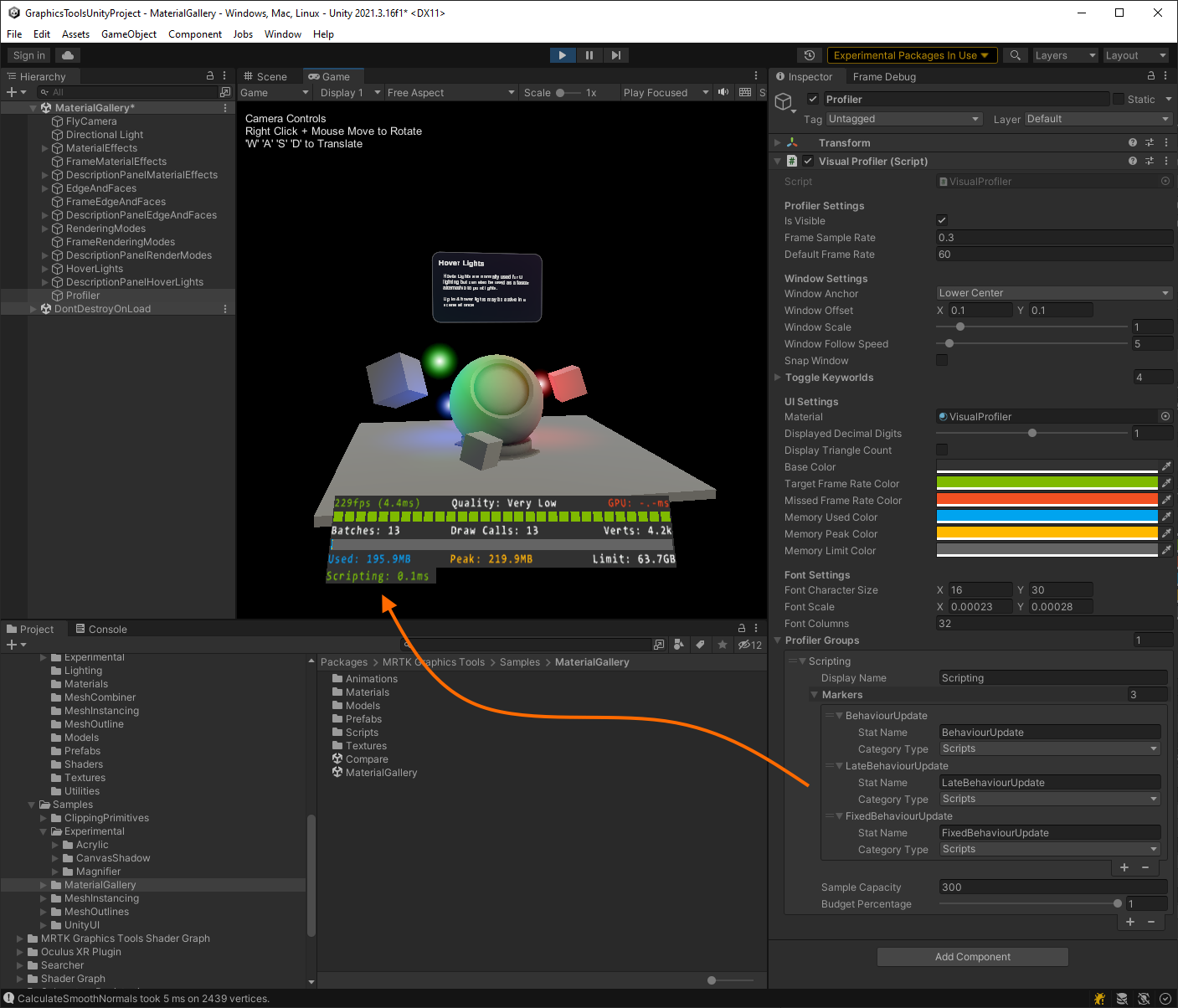1178x1008 pixels.
Task: Click the eyedropper next to Target Frame Rate Color
Action: coord(1166,483)
